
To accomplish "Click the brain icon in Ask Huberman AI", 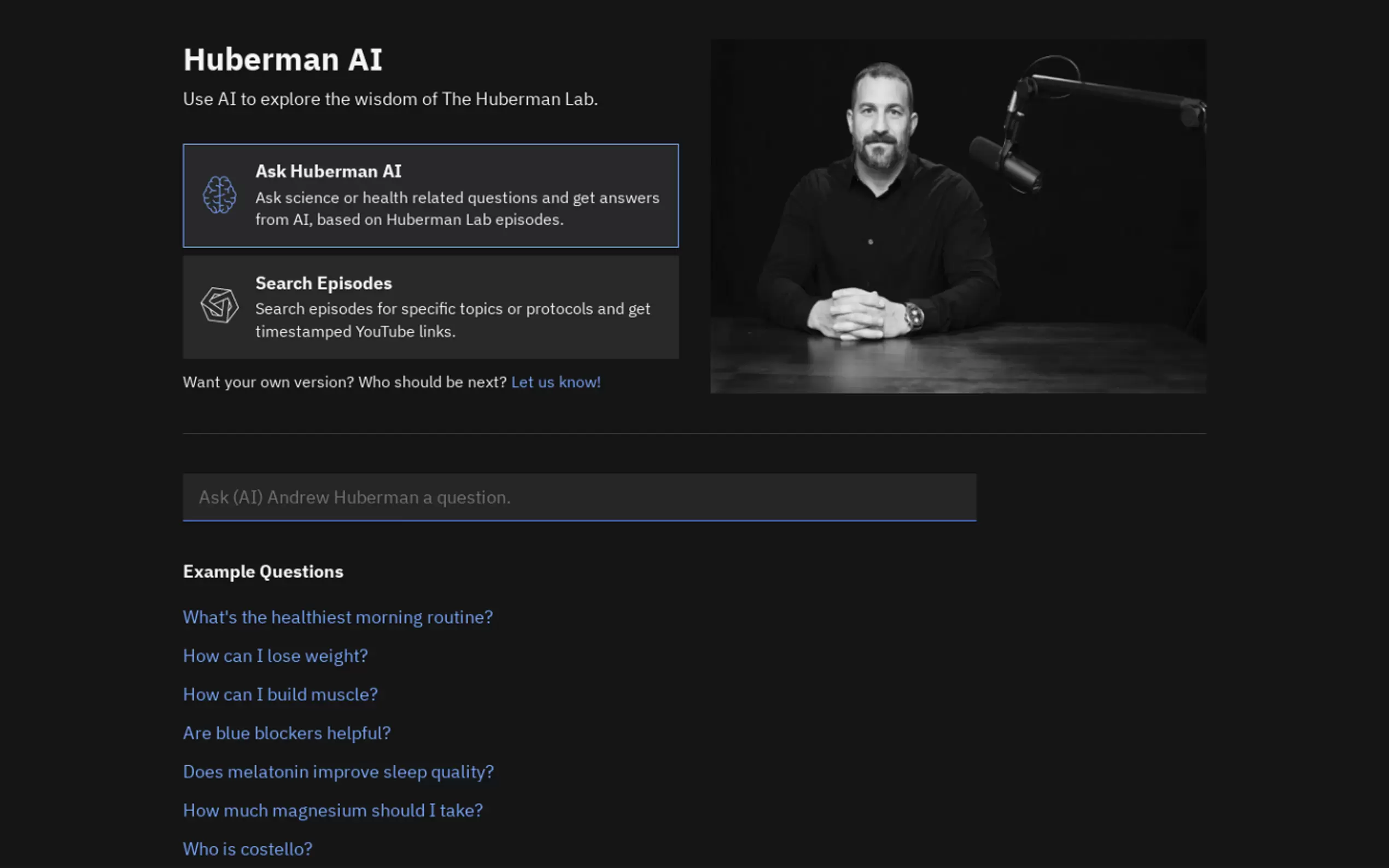I will click(219, 195).
